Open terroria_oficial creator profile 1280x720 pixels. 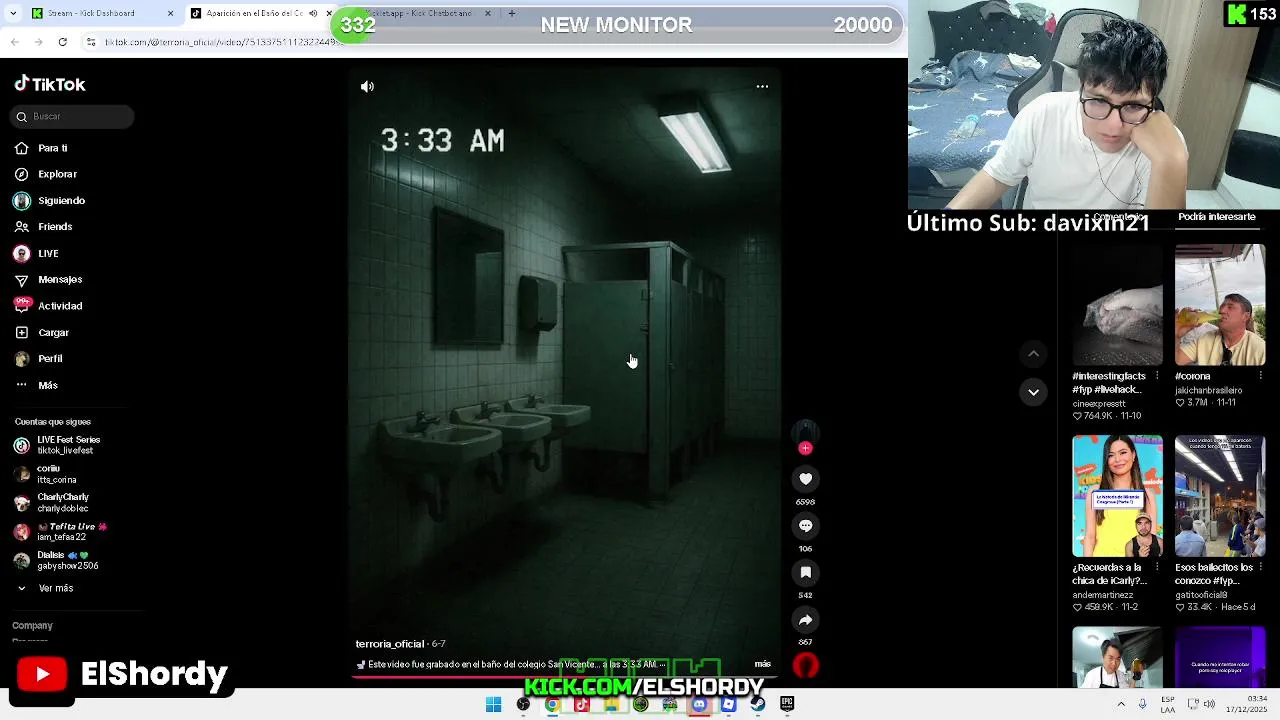pyautogui.click(x=390, y=644)
